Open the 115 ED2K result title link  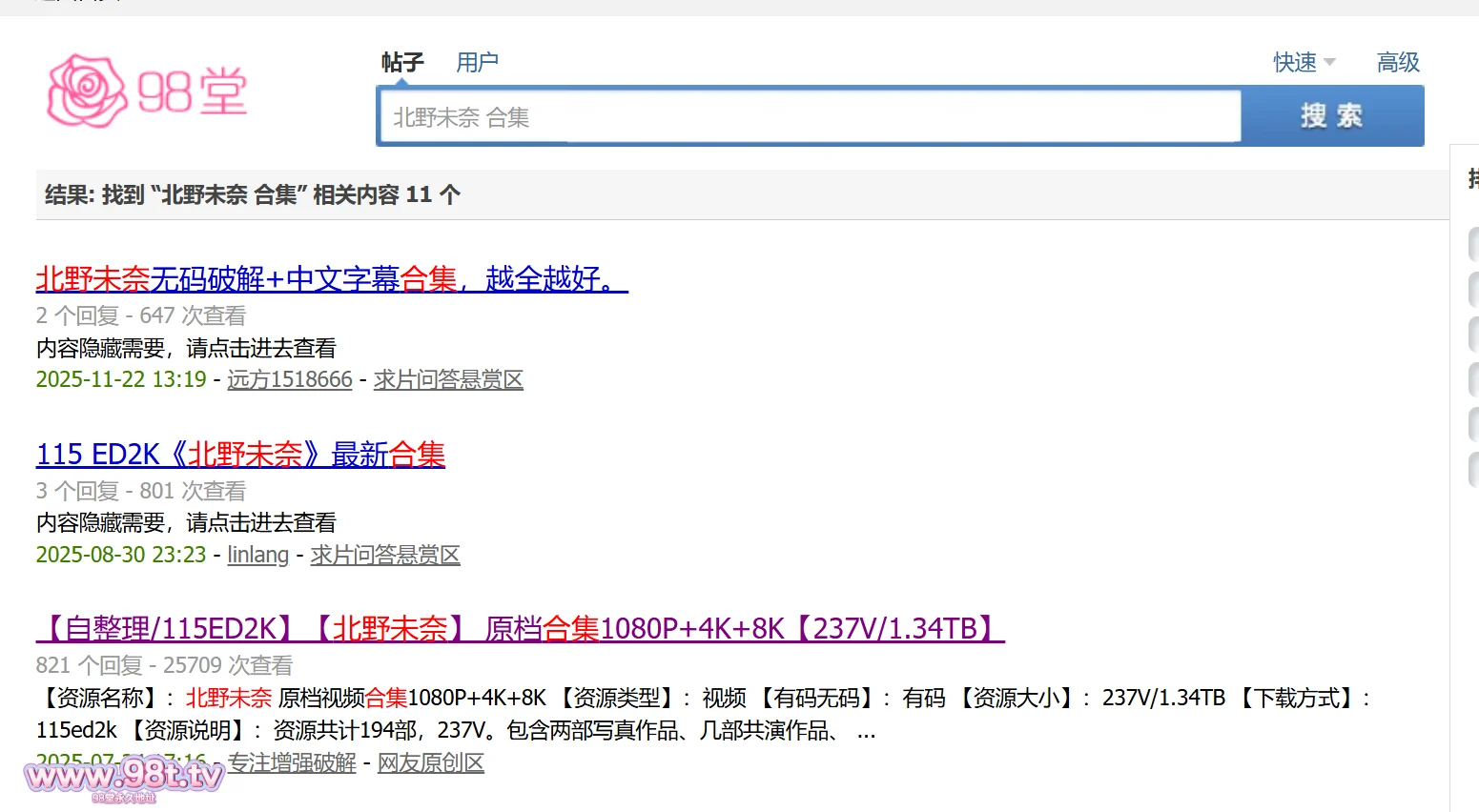(x=240, y=455)
